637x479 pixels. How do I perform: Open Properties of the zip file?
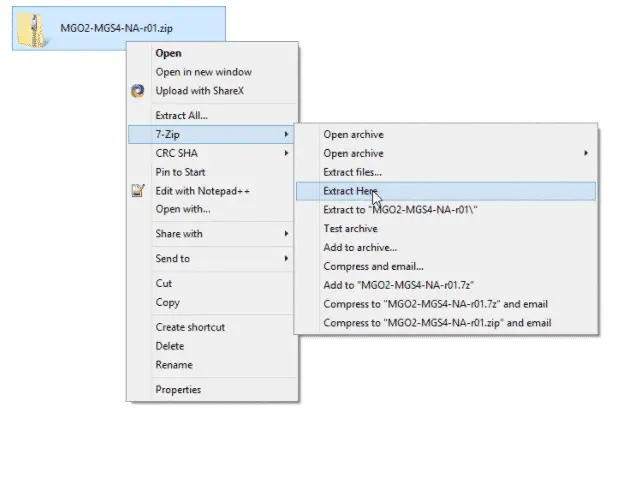click(x=213, y=389)
